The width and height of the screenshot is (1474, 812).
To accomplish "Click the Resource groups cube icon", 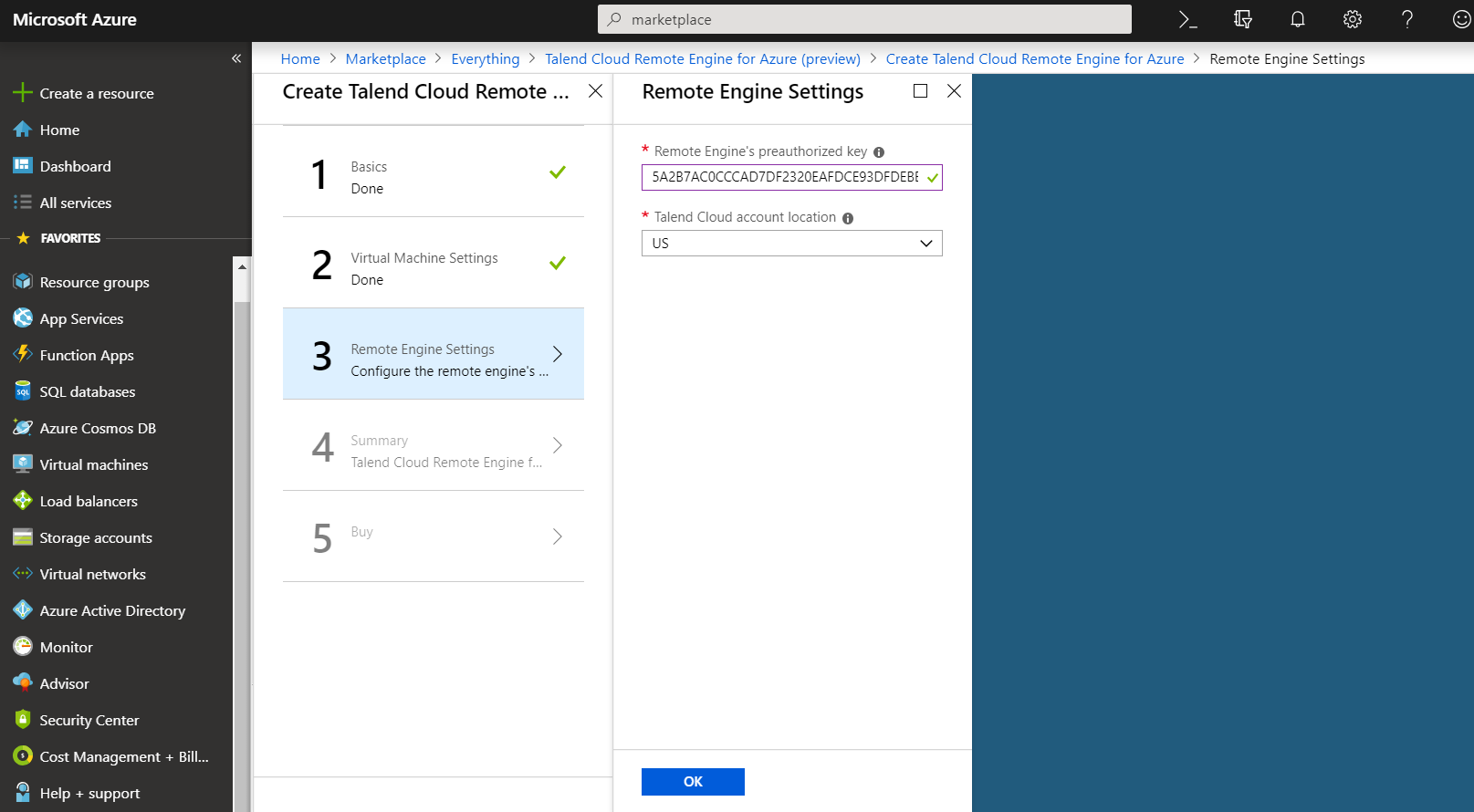I will tap(23, 282).
